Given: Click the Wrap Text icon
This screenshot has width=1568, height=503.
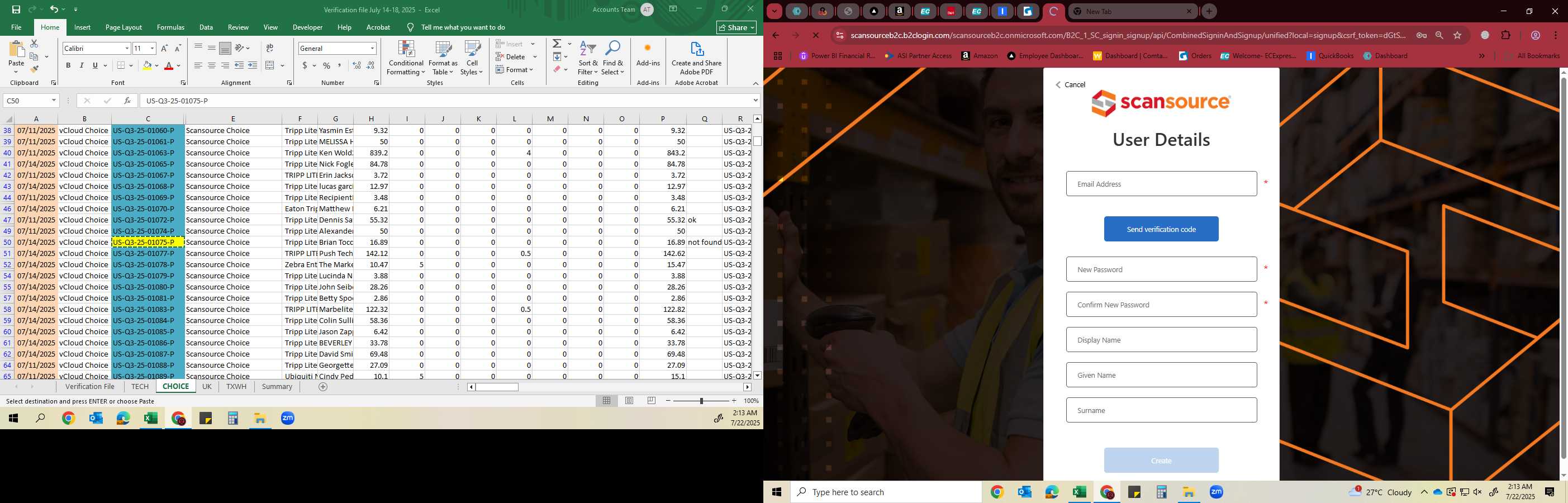Looking at the screenshot, I should 270,48.
